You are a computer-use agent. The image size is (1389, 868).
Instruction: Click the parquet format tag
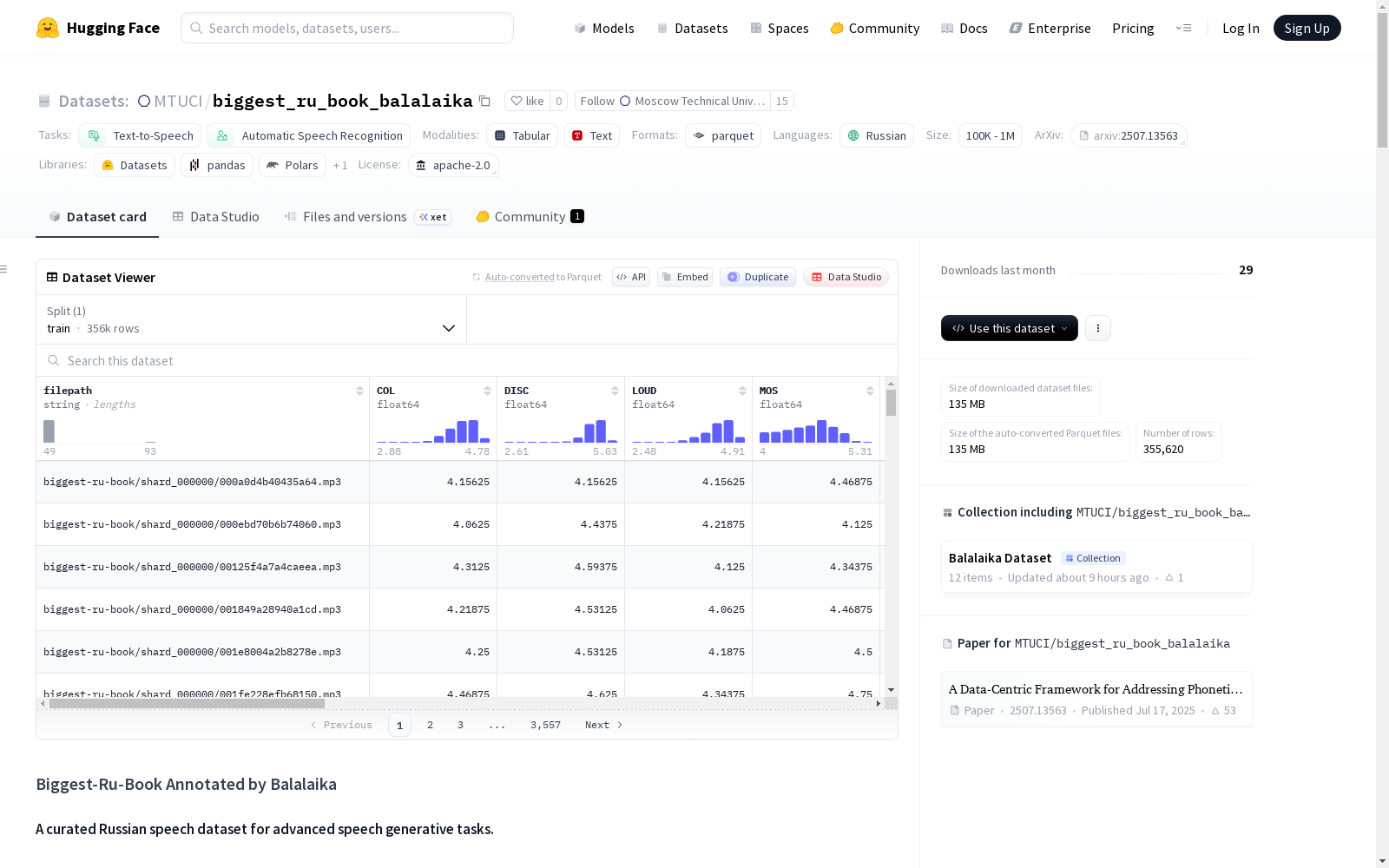pos(723,135)
